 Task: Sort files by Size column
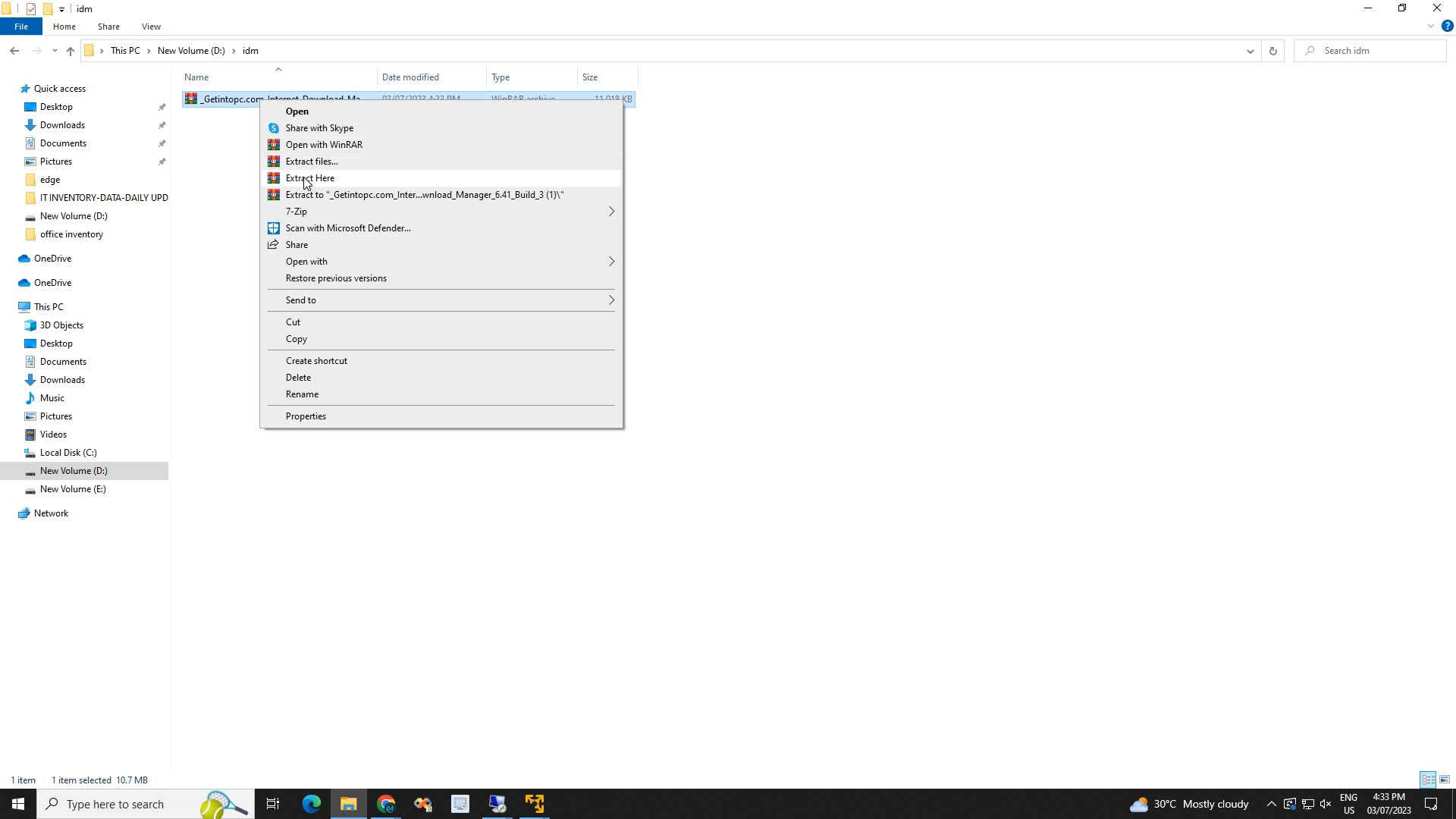point(607,77)
